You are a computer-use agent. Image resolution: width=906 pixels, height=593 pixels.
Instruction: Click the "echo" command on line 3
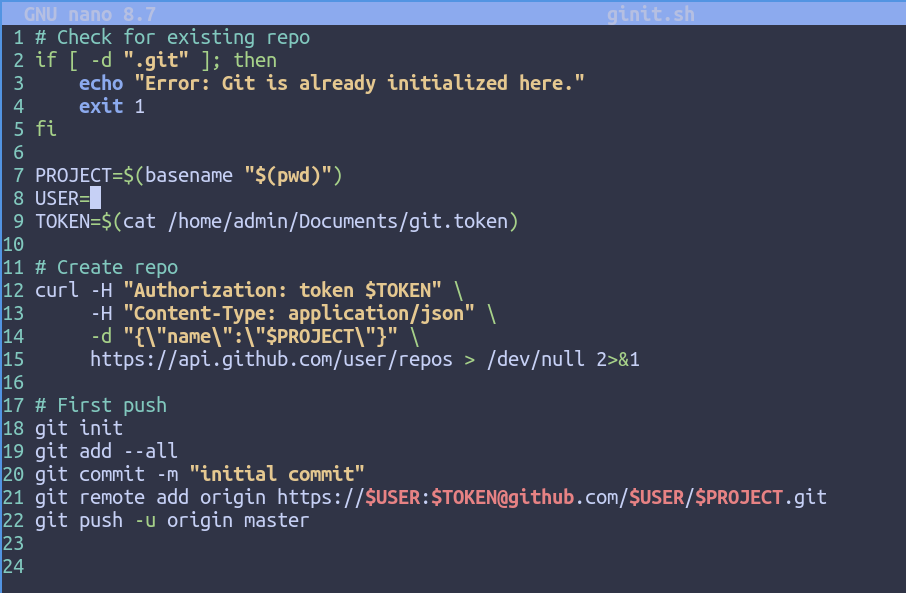[x=101, y=83]
